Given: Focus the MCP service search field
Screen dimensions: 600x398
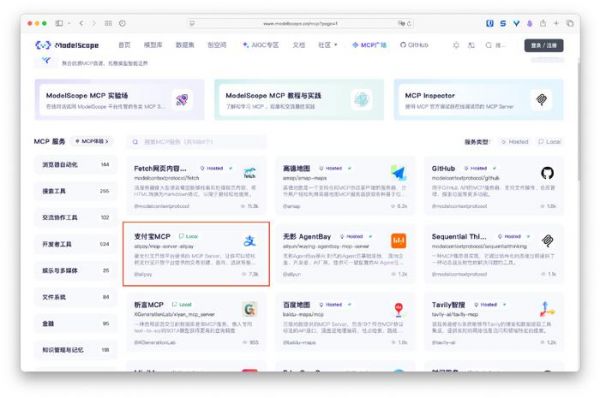Looking at the screenshot, I should [197, 142].
